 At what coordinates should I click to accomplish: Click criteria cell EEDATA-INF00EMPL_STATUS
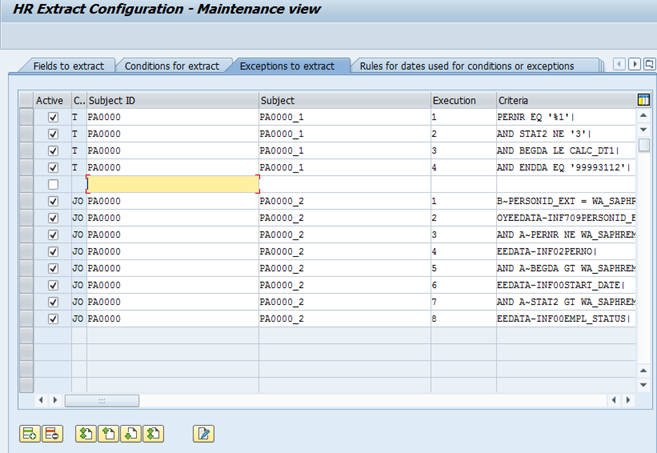(566, 318)
